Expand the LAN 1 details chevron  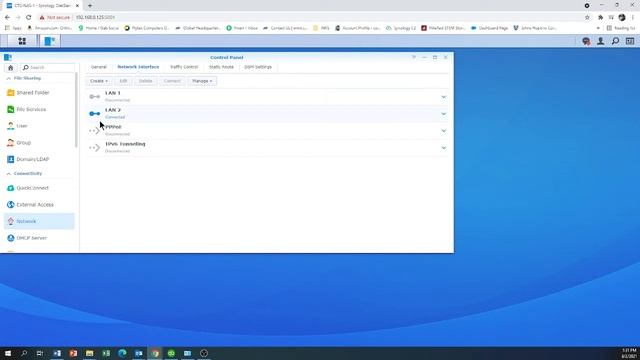click(444, 97)
